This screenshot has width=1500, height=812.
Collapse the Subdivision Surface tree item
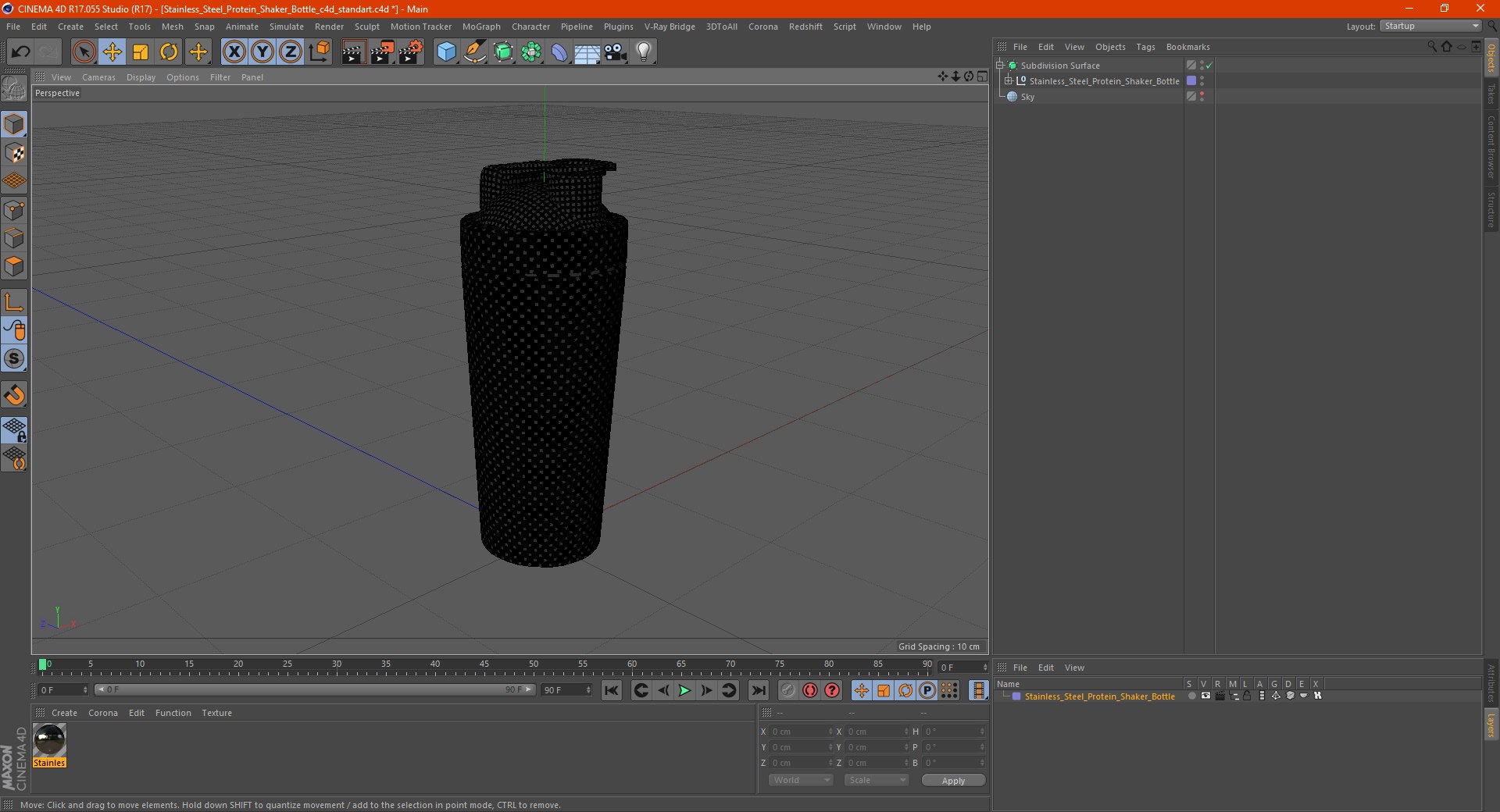pyautogui.click(x=1000, y=66)
